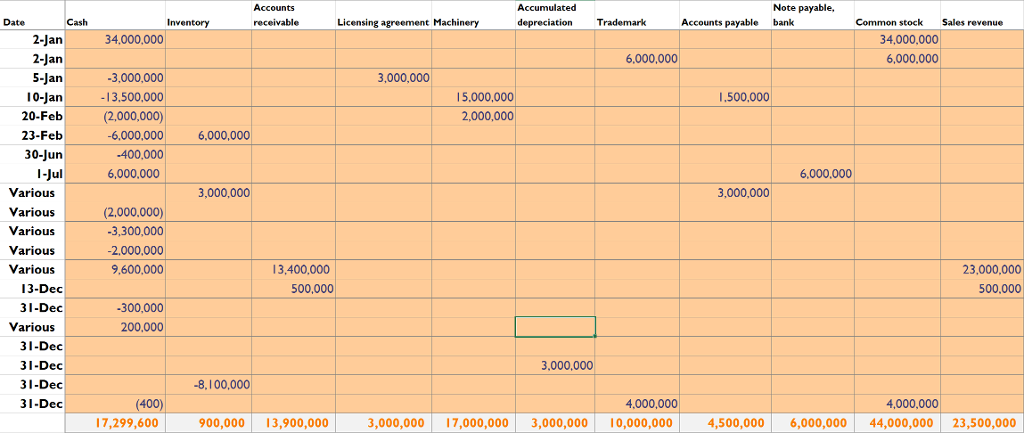This screenshot has height=433, width=1024.
Task: Click the -3,000,000 Cash cell for 5-Jan
Action: click(x=116, y=78)
